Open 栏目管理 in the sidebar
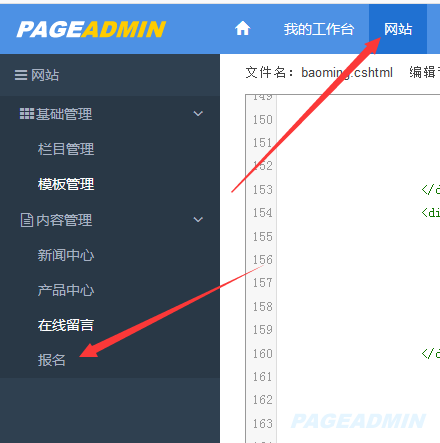440x443 pixels. (66, 149)
